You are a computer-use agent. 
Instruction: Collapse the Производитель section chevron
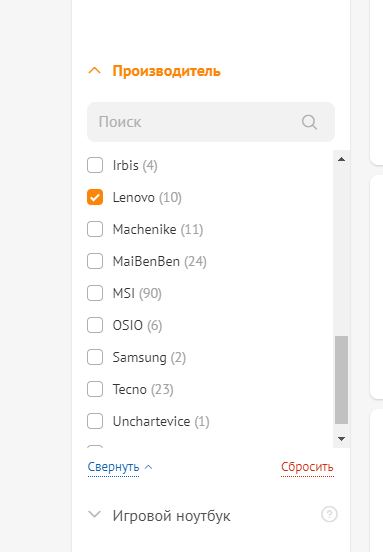click(94, 71)
